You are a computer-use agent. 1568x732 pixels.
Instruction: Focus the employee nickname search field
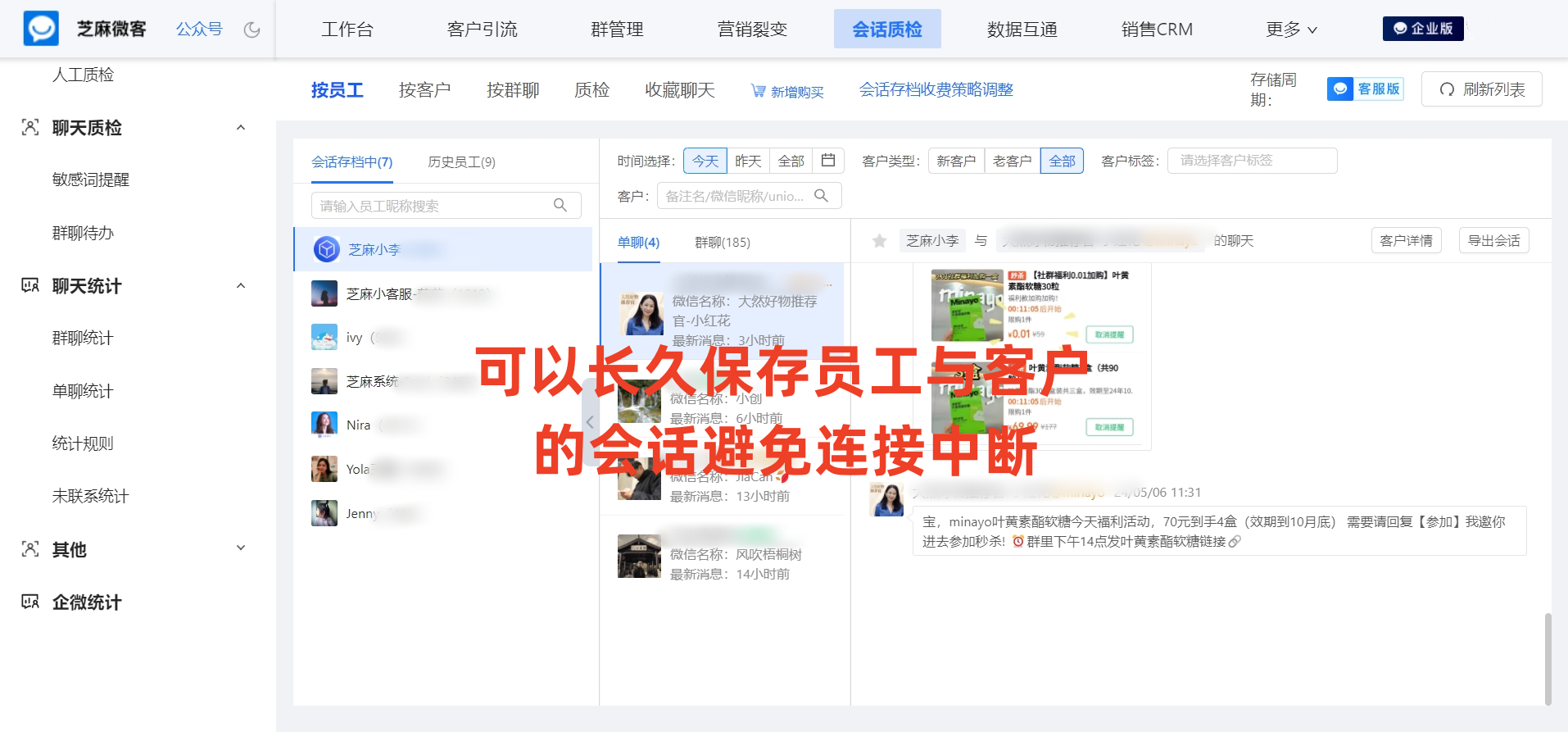pos(446,205)
